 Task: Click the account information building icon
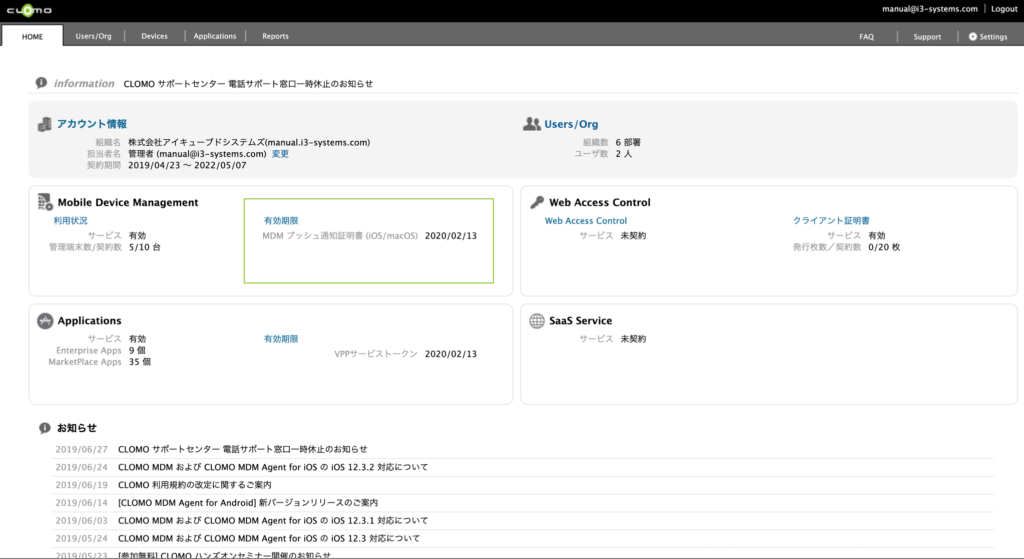(x=44, y=124)
